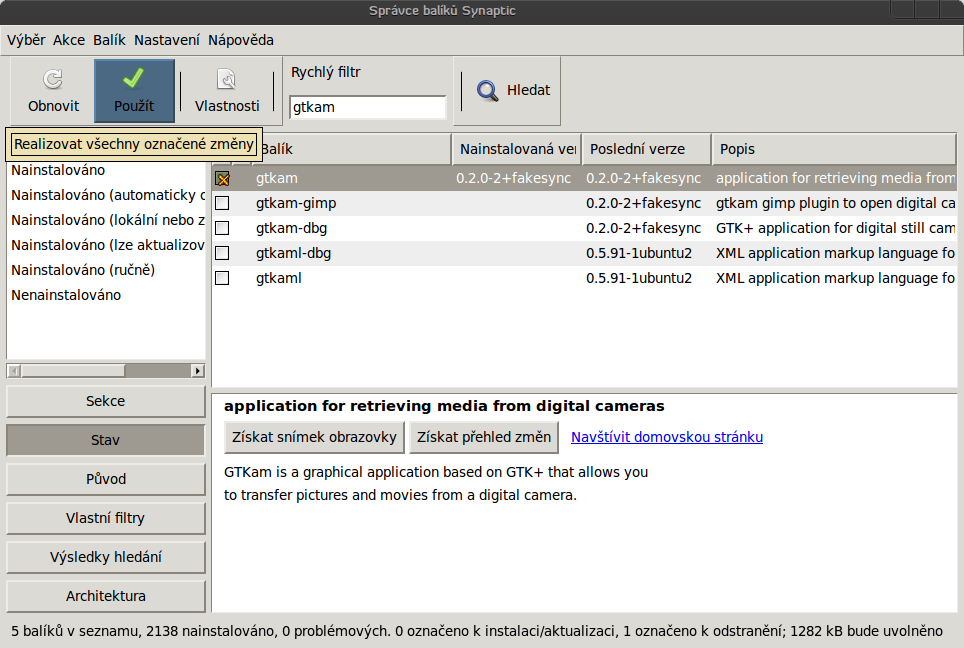
Task: Open the Akce menu
Action: coord(69,40)
